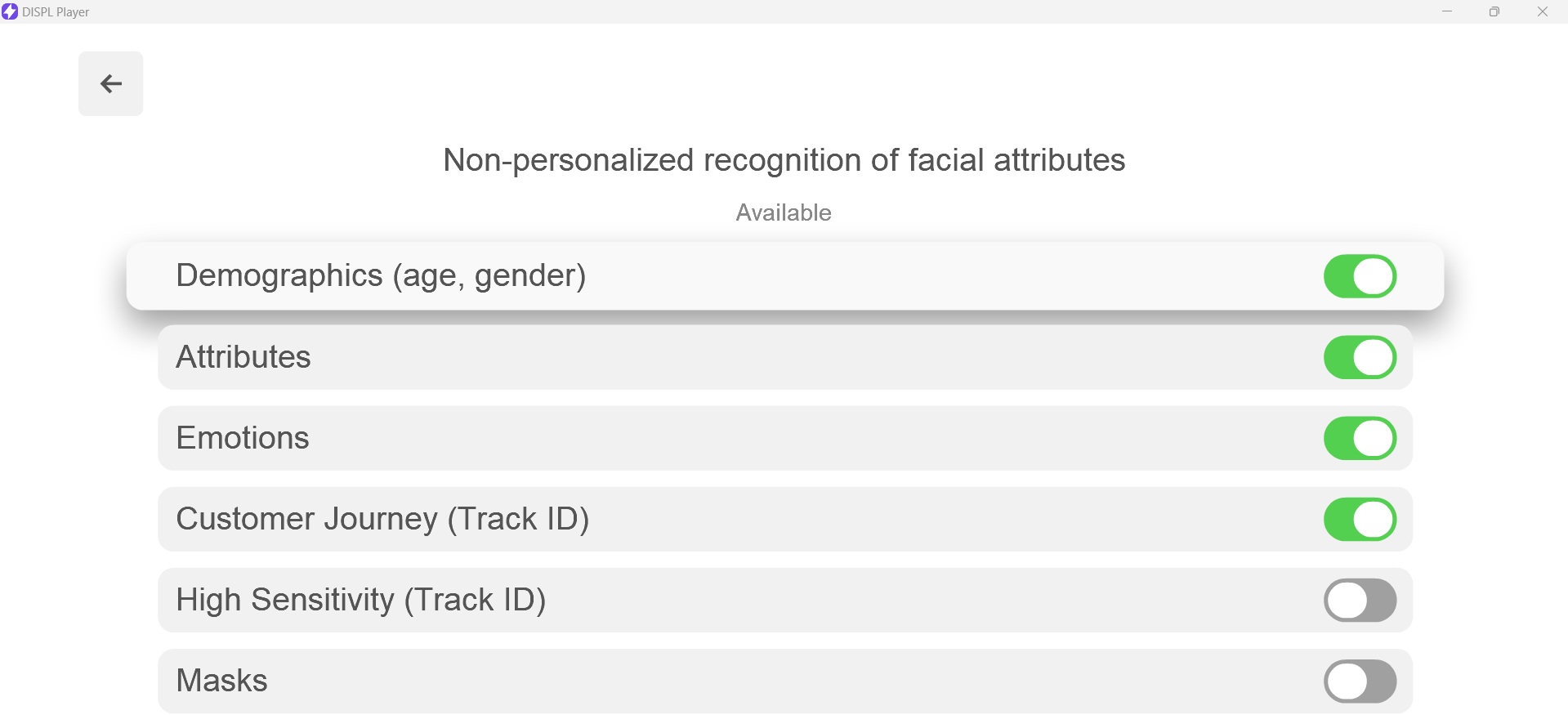Click the Available status text
This screenshot has width=1568, height=715.
click(x=784, y=212)
